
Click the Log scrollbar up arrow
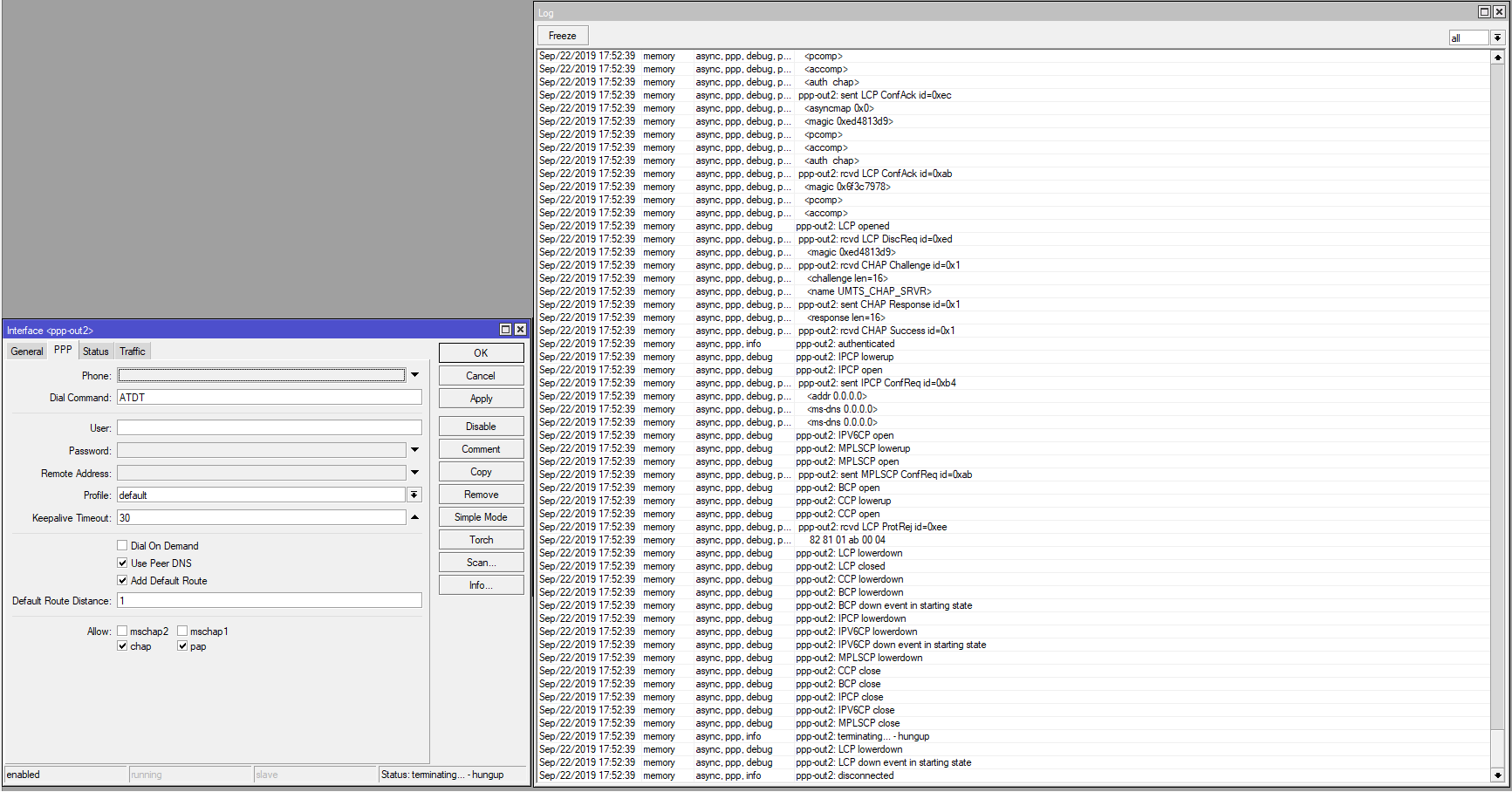coord(1498,58)
